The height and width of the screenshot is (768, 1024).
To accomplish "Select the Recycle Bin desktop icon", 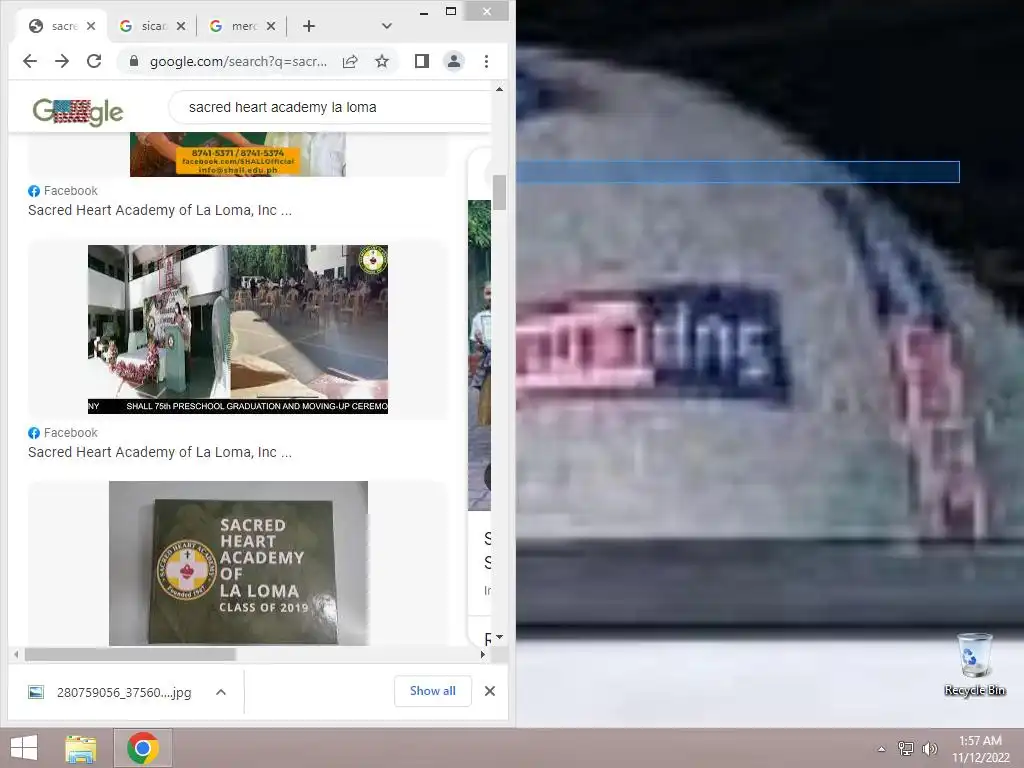I will 974,664.
